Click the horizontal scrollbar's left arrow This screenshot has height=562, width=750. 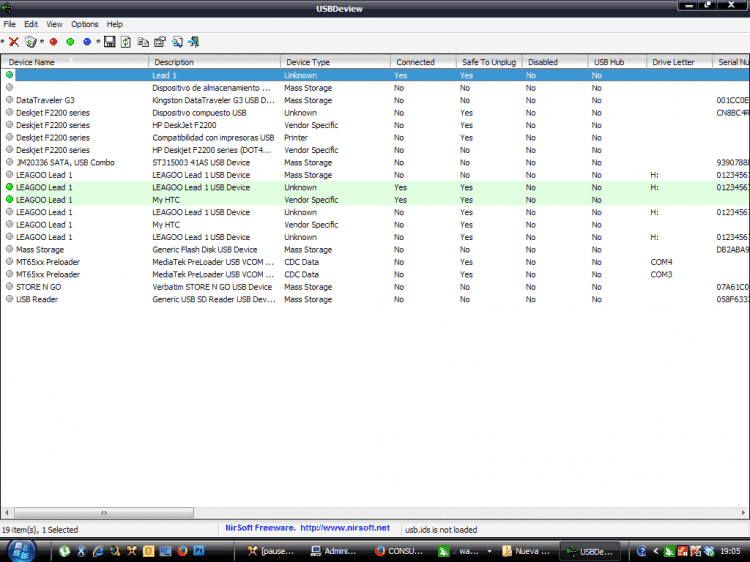point(7,513)
